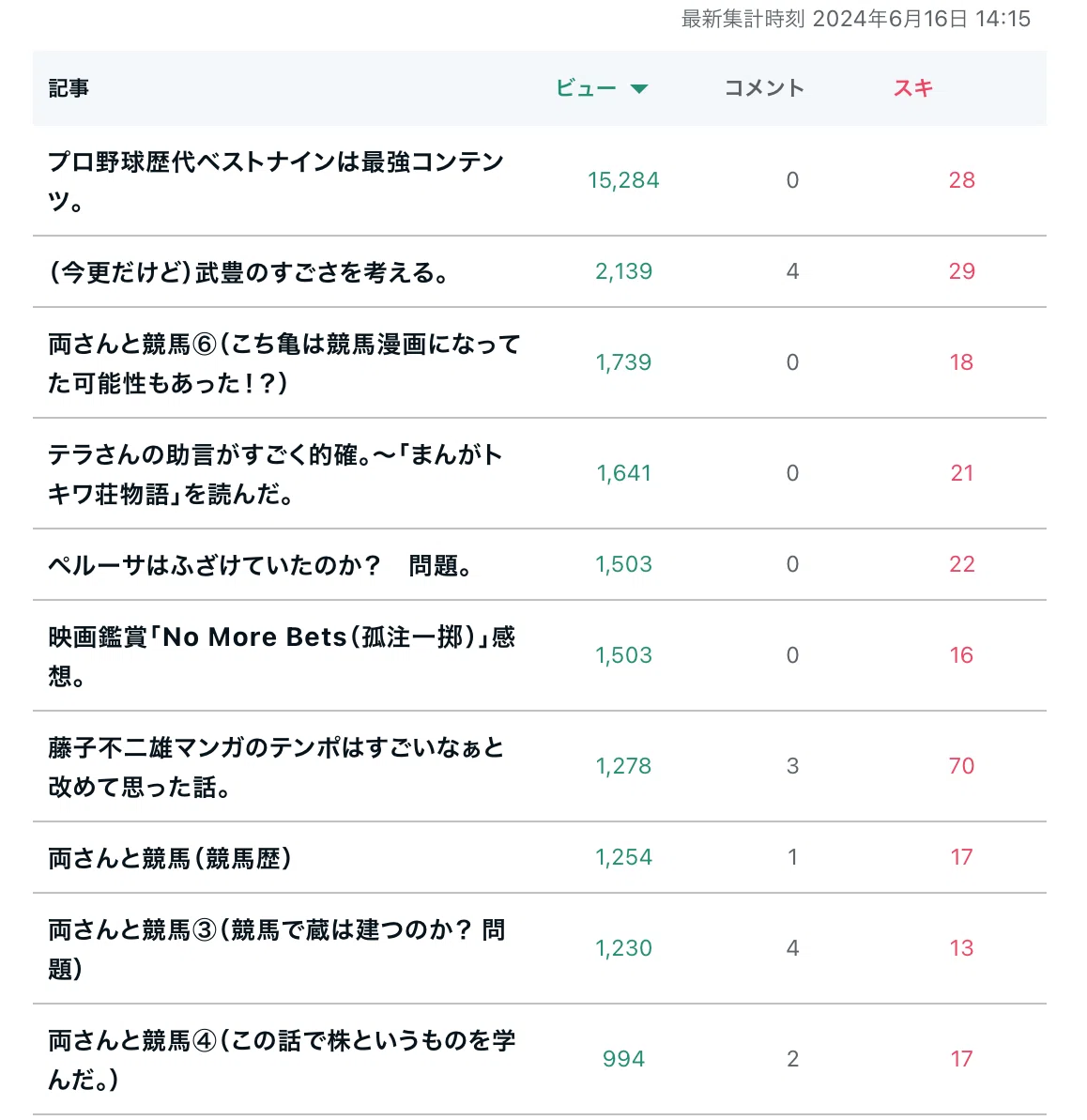Click the 最新集計時刻 timestamp text

tap(855, 20)
